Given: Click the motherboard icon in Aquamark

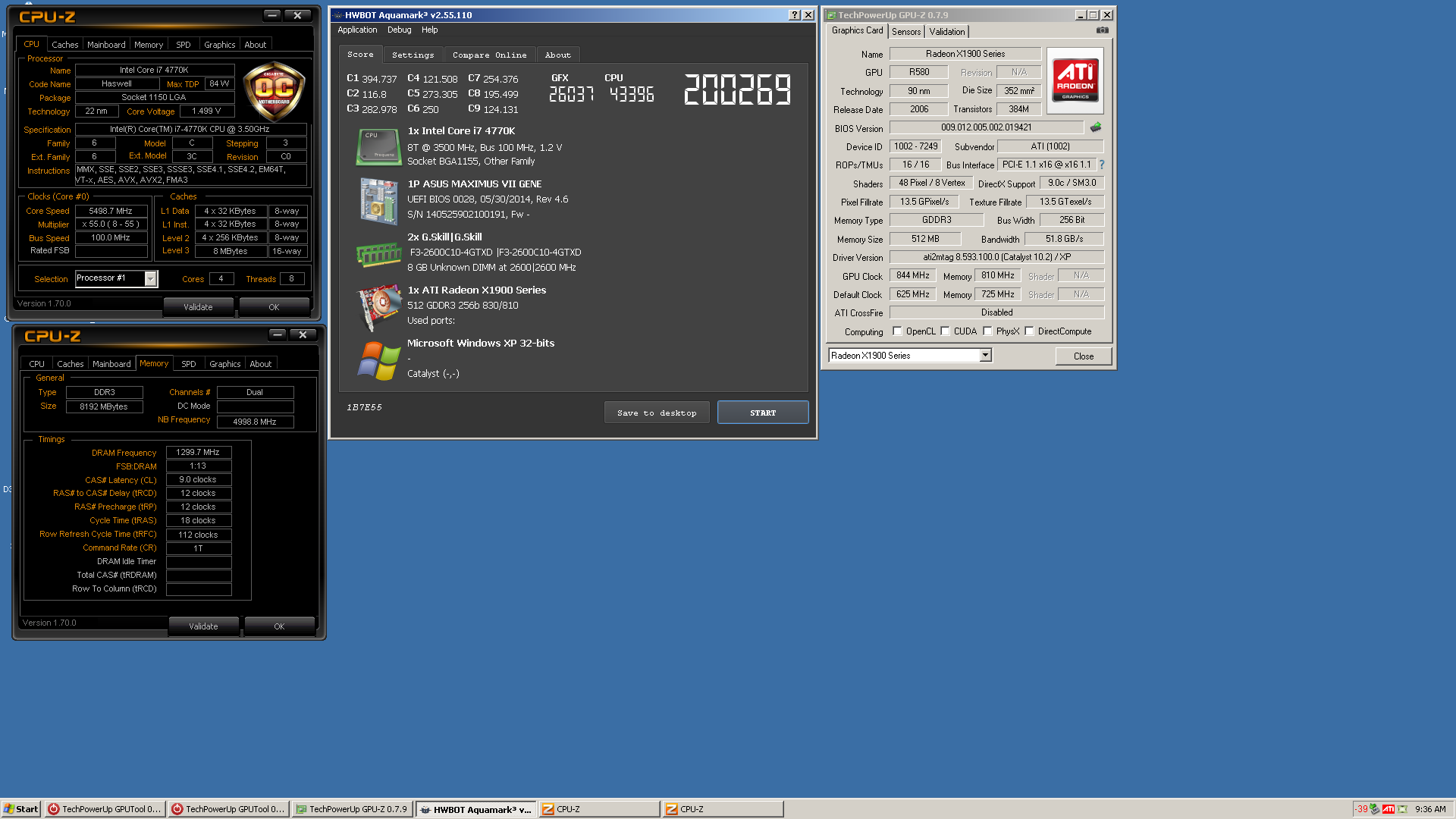Looking at the screenshot, I should click(x=378, y=201).
